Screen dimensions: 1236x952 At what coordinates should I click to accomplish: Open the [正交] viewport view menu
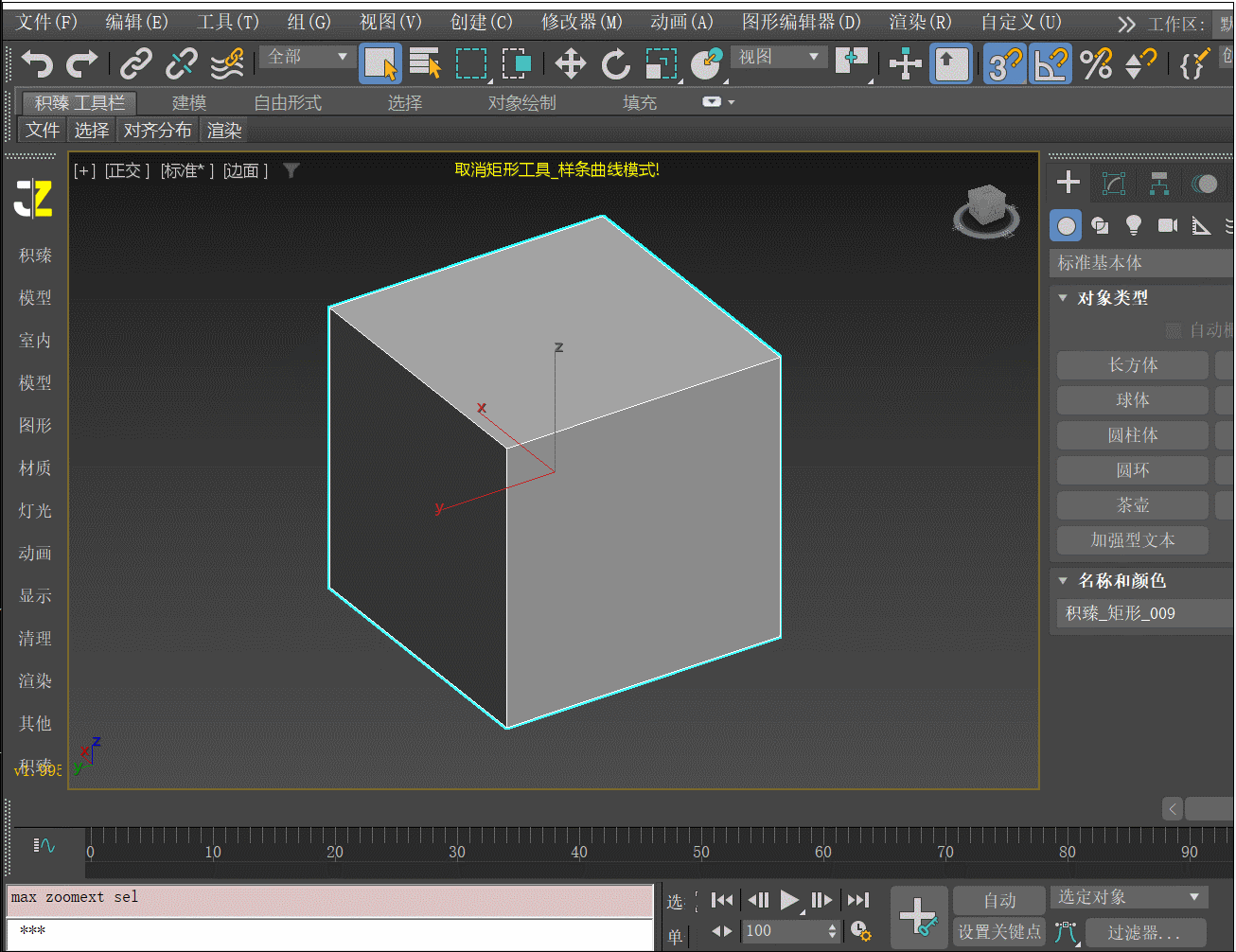[x=127, y=170]
